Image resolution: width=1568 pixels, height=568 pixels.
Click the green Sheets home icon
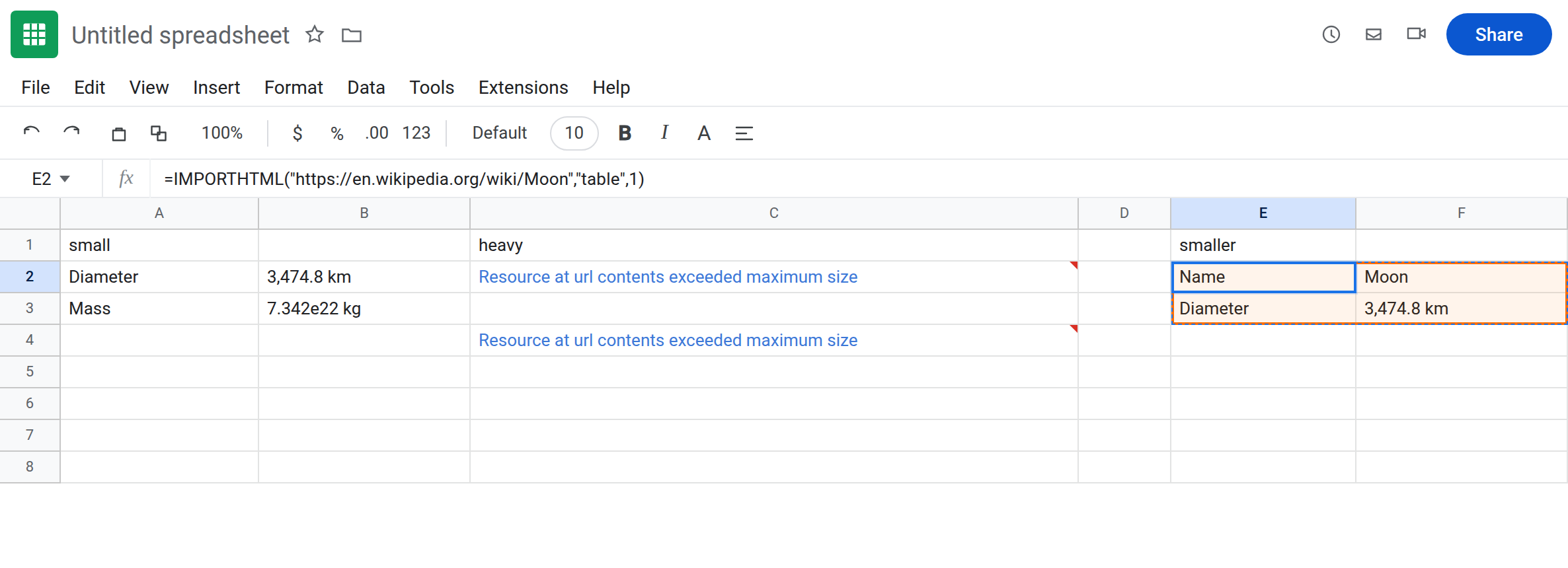point(34,34)
